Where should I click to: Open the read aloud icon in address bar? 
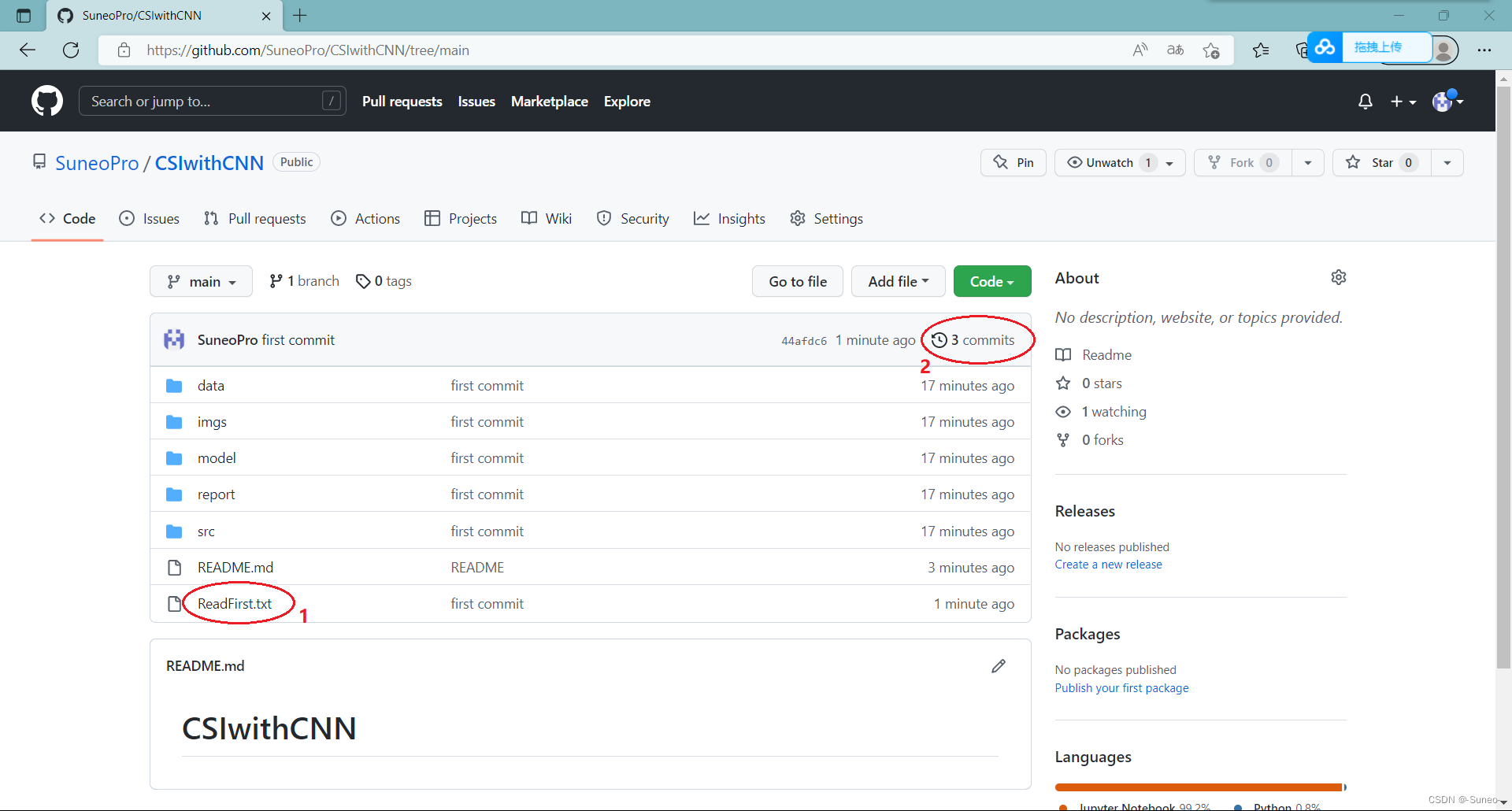point(1140,50)
